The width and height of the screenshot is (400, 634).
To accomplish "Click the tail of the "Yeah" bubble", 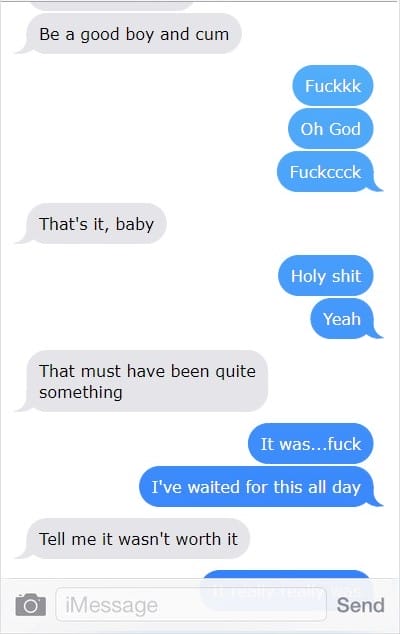I will click(376, 332).
